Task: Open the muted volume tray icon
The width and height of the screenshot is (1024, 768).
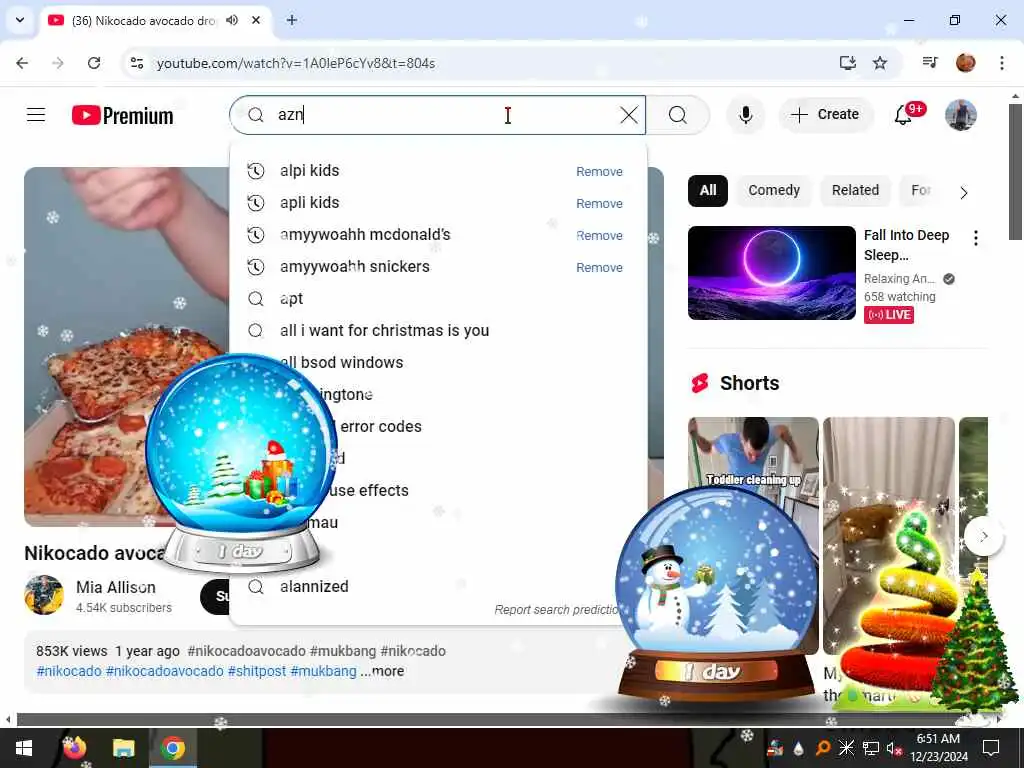Action: (894, 749)
